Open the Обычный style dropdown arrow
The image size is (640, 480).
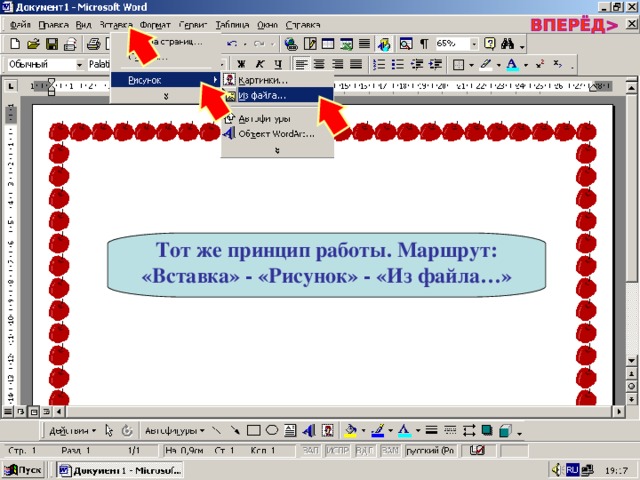pos(79,64)
